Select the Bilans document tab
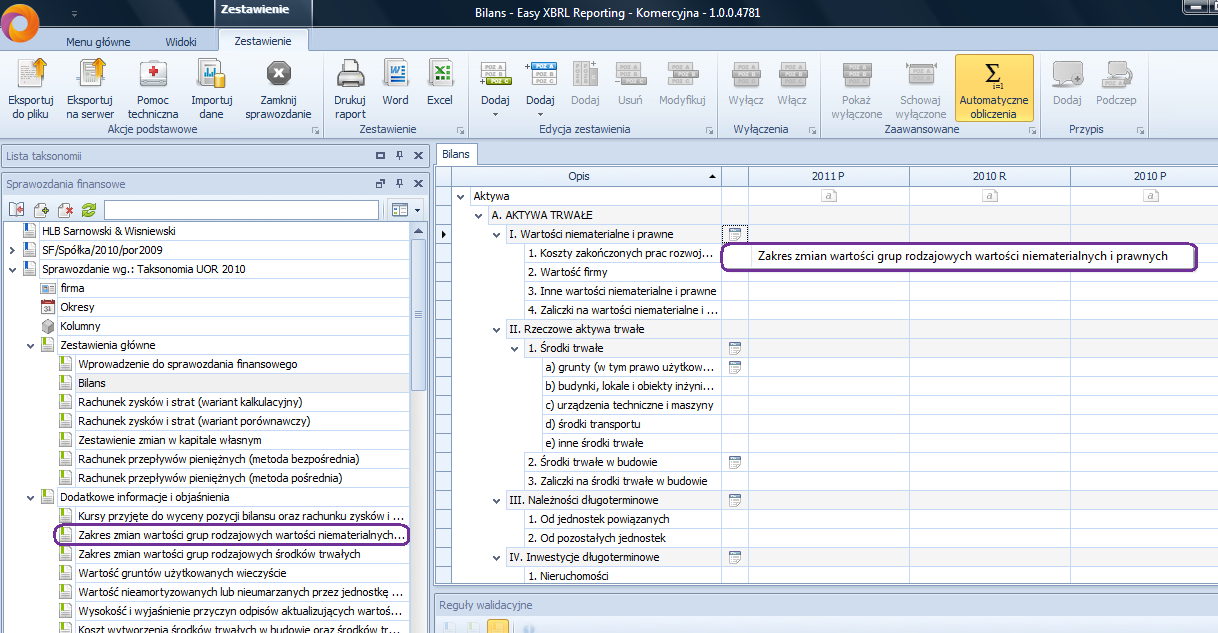 (458, 155)
